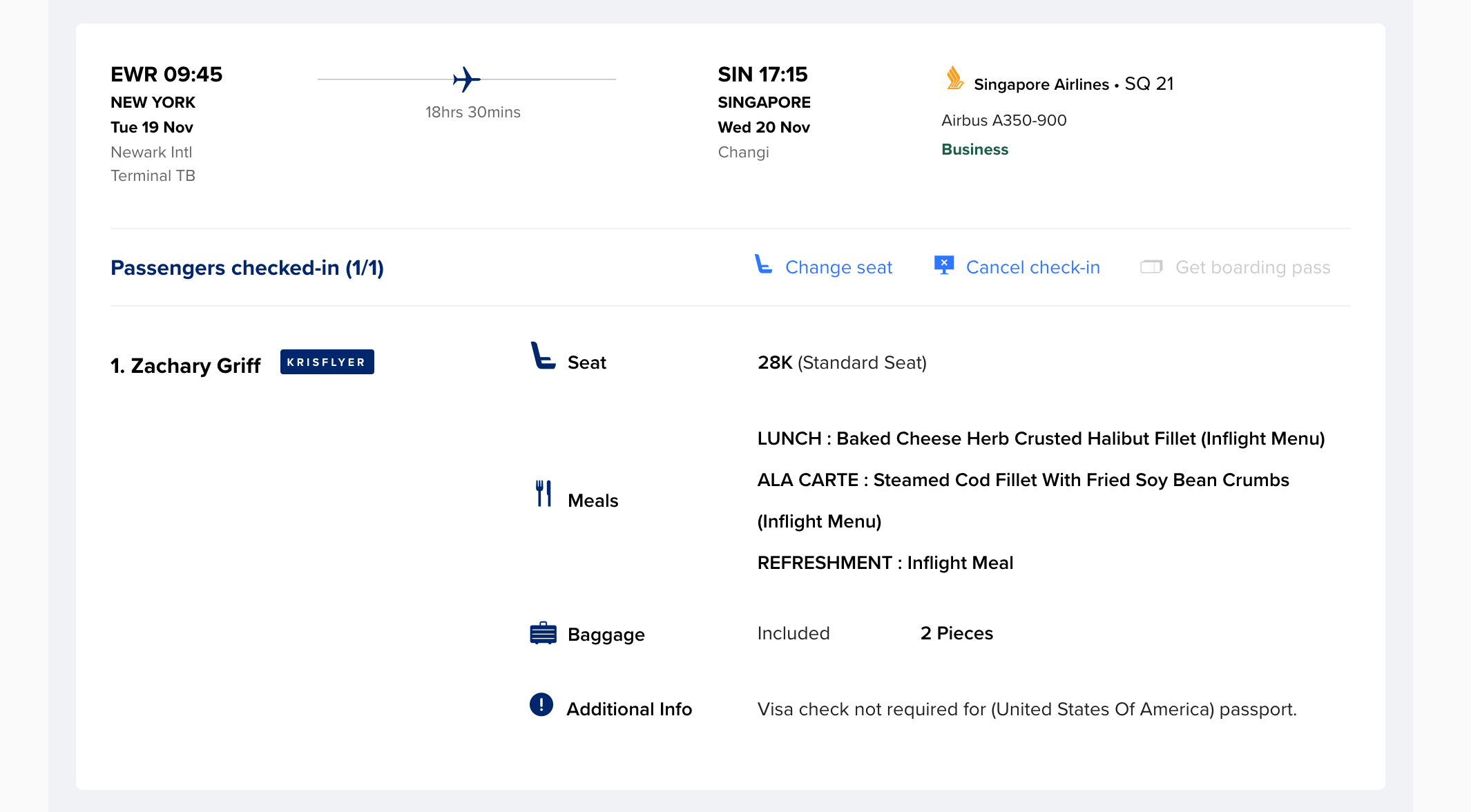Click the Baggage suitcase icon
The image size is (1471, 812).
click(x=543, y=633)
